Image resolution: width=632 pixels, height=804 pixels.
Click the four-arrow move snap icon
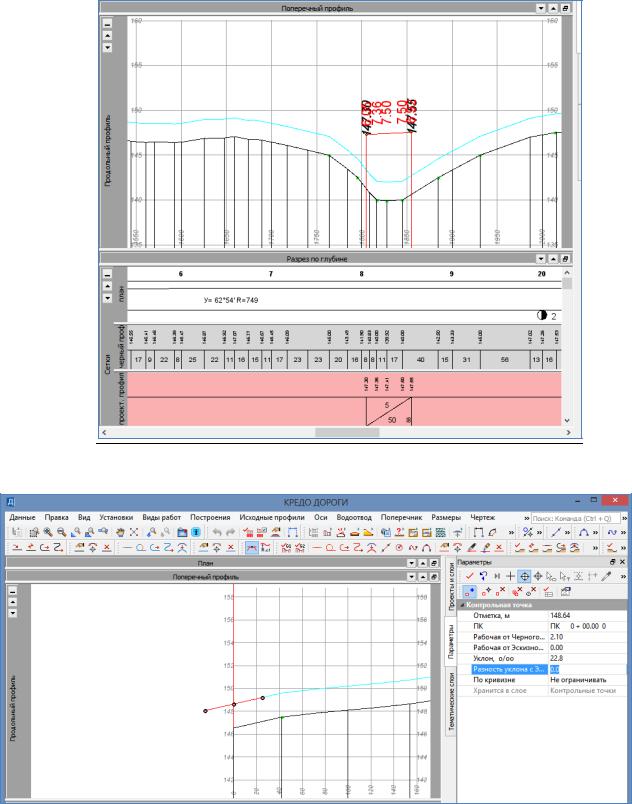[538, 576]
